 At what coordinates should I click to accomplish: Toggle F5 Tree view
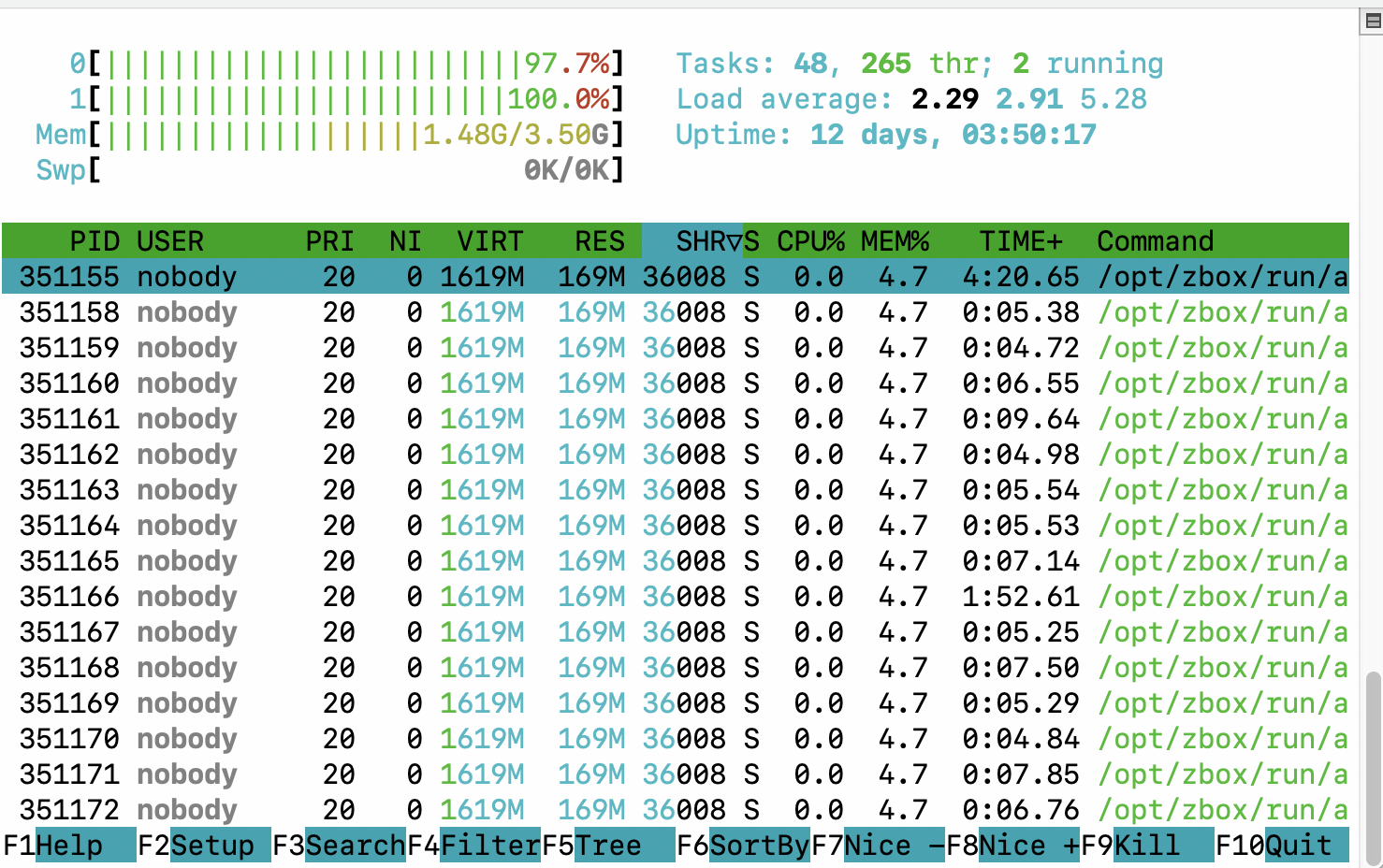(x=608, y=846)
